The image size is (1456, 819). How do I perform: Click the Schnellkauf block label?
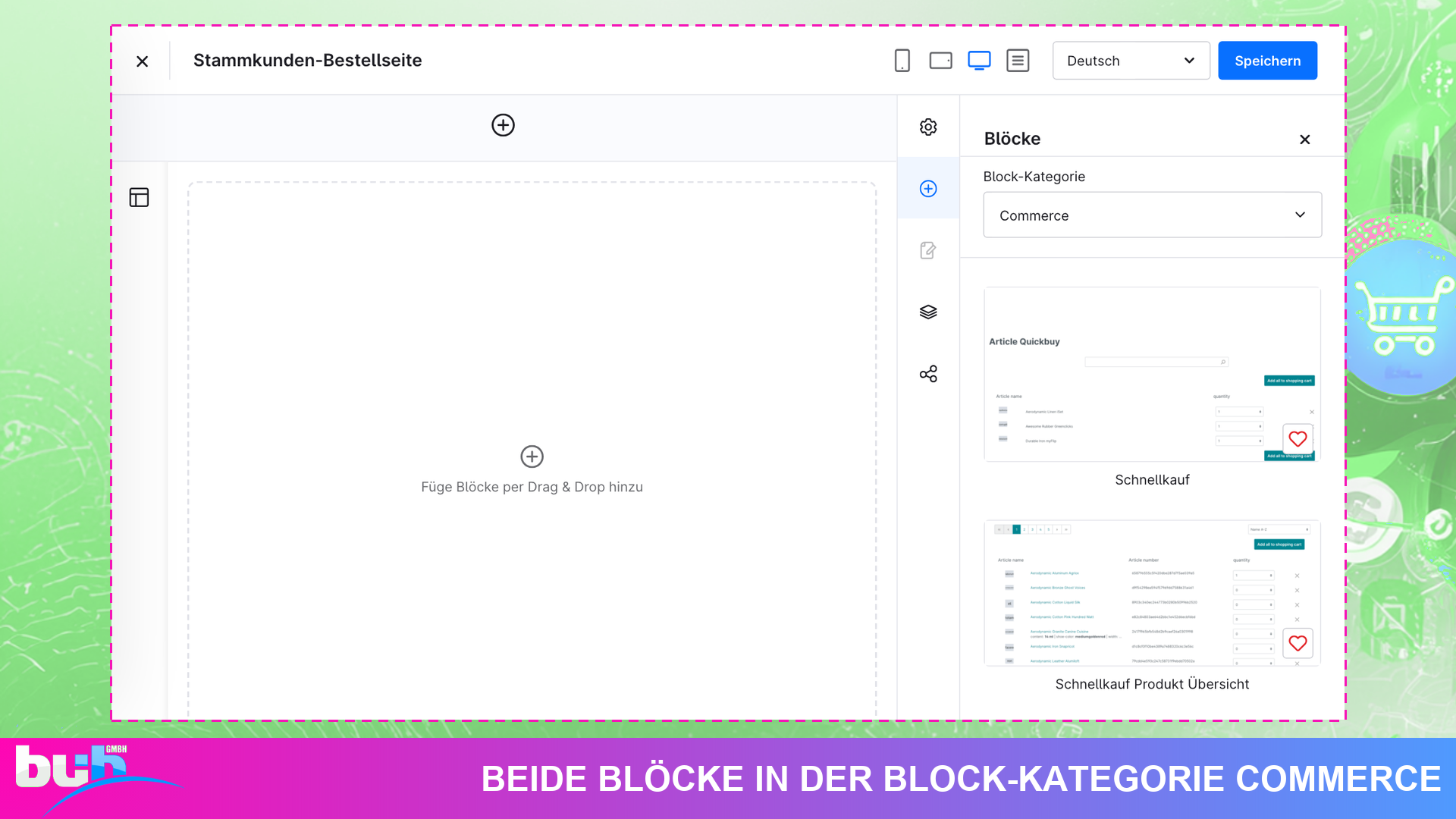(1152, 480)
